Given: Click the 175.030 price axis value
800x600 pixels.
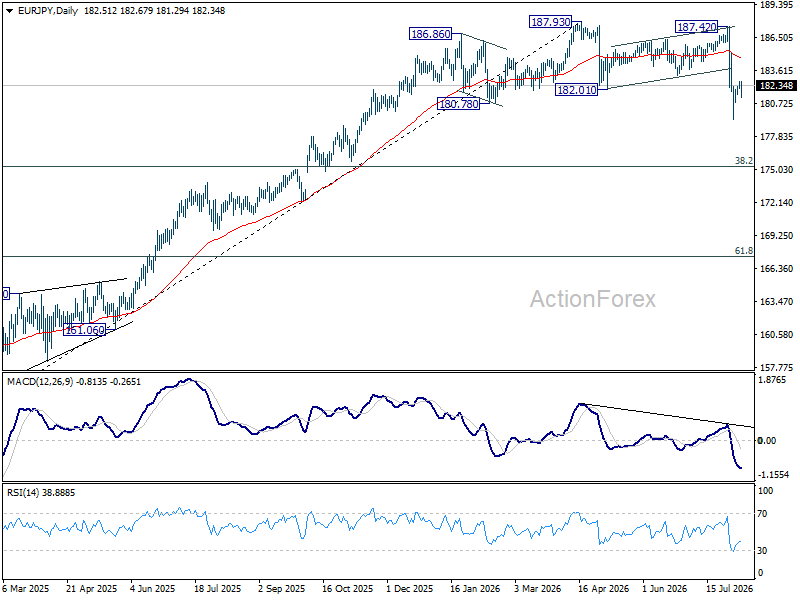Looking at the screenshot, I should (777, 170).
